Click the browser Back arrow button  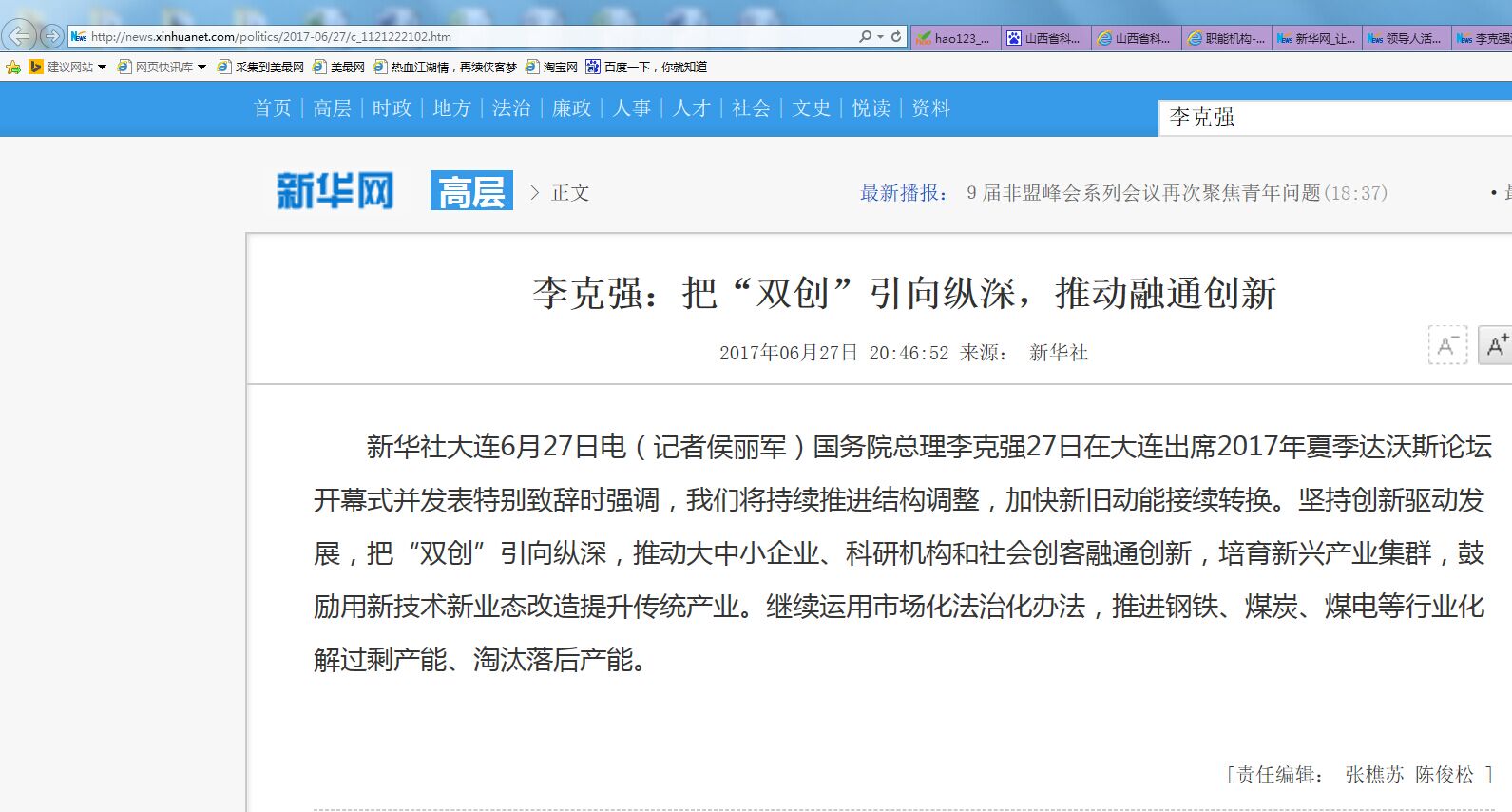(20, 36)
